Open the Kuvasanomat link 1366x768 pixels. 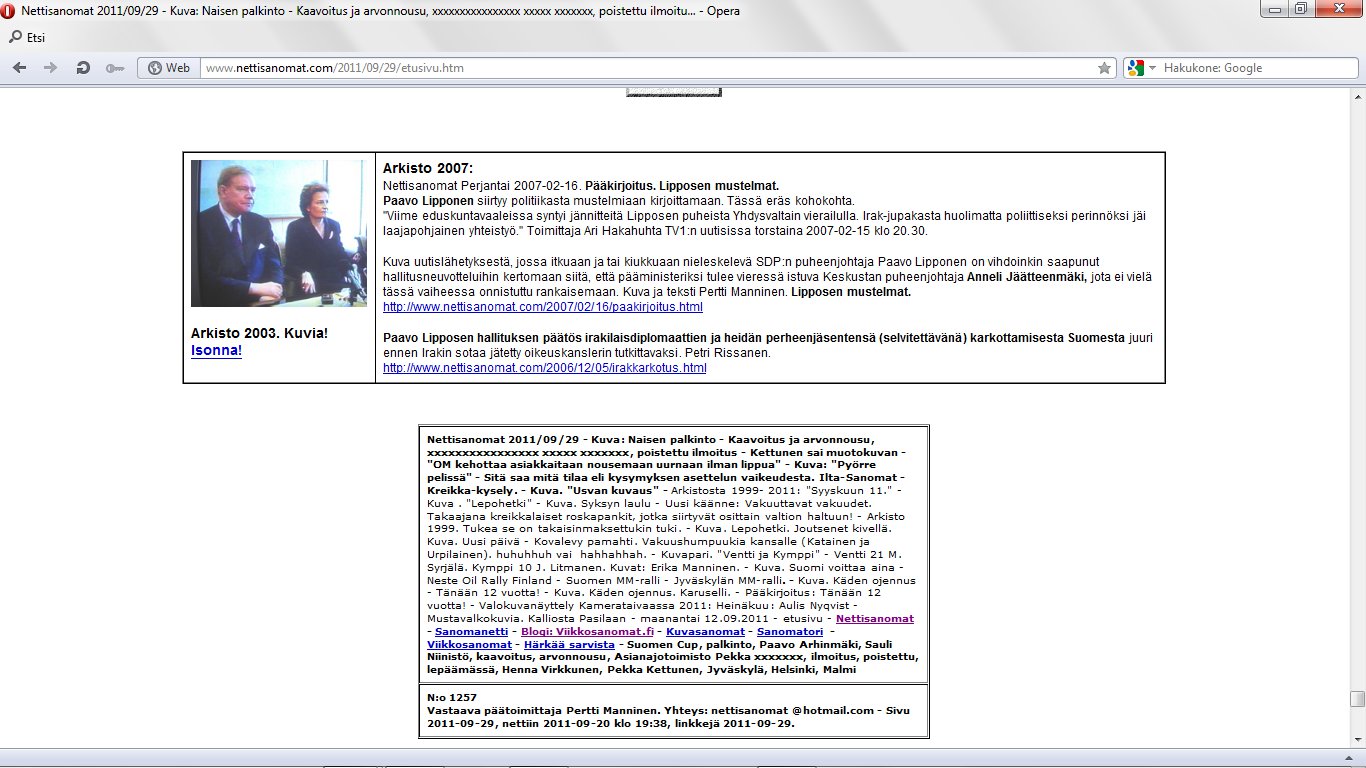[x=707, y=632]
